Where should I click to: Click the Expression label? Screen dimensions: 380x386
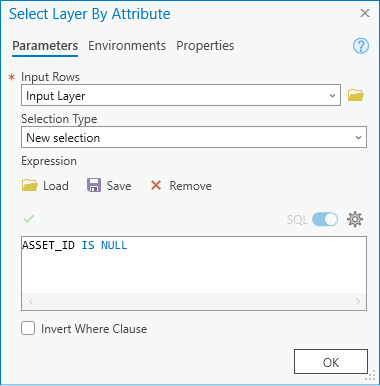click(49, 161)
